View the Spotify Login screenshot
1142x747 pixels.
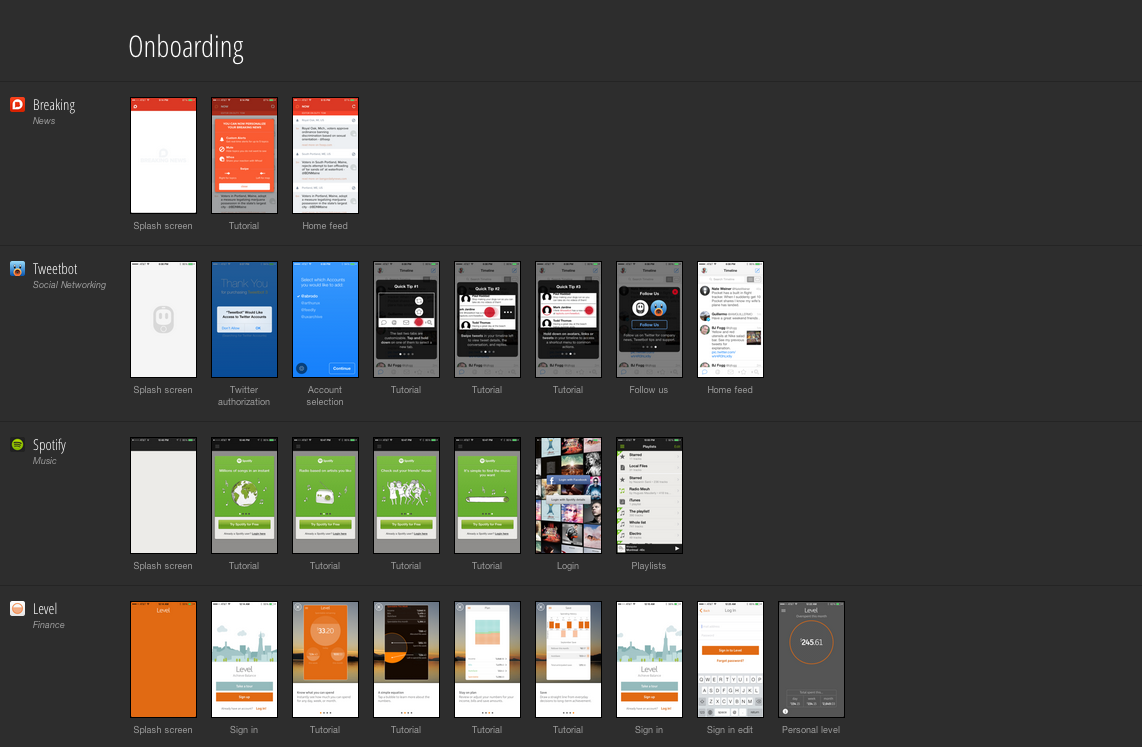coord(568,495)
